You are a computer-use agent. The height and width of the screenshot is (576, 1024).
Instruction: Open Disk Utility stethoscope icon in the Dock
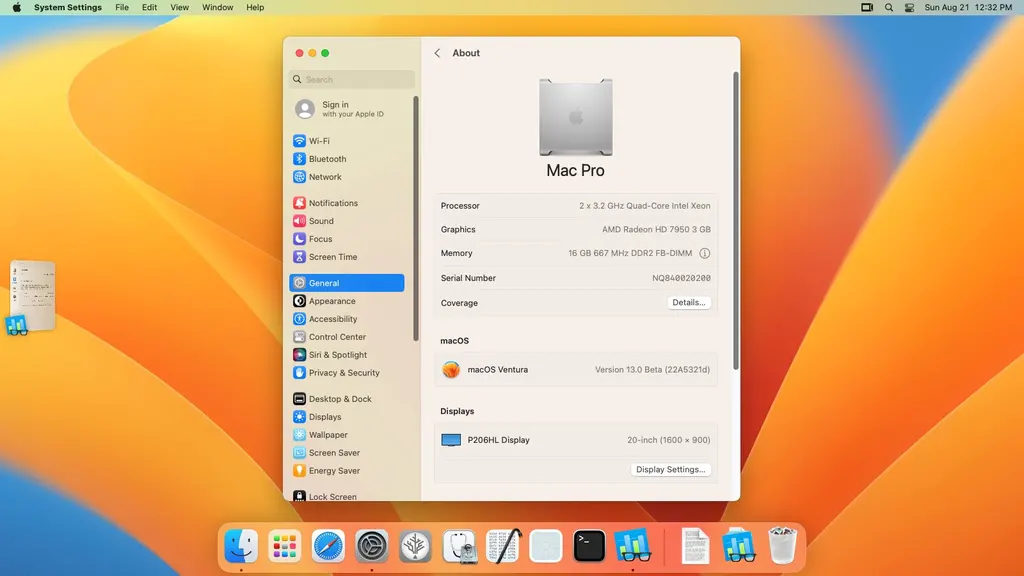point(459,546)
